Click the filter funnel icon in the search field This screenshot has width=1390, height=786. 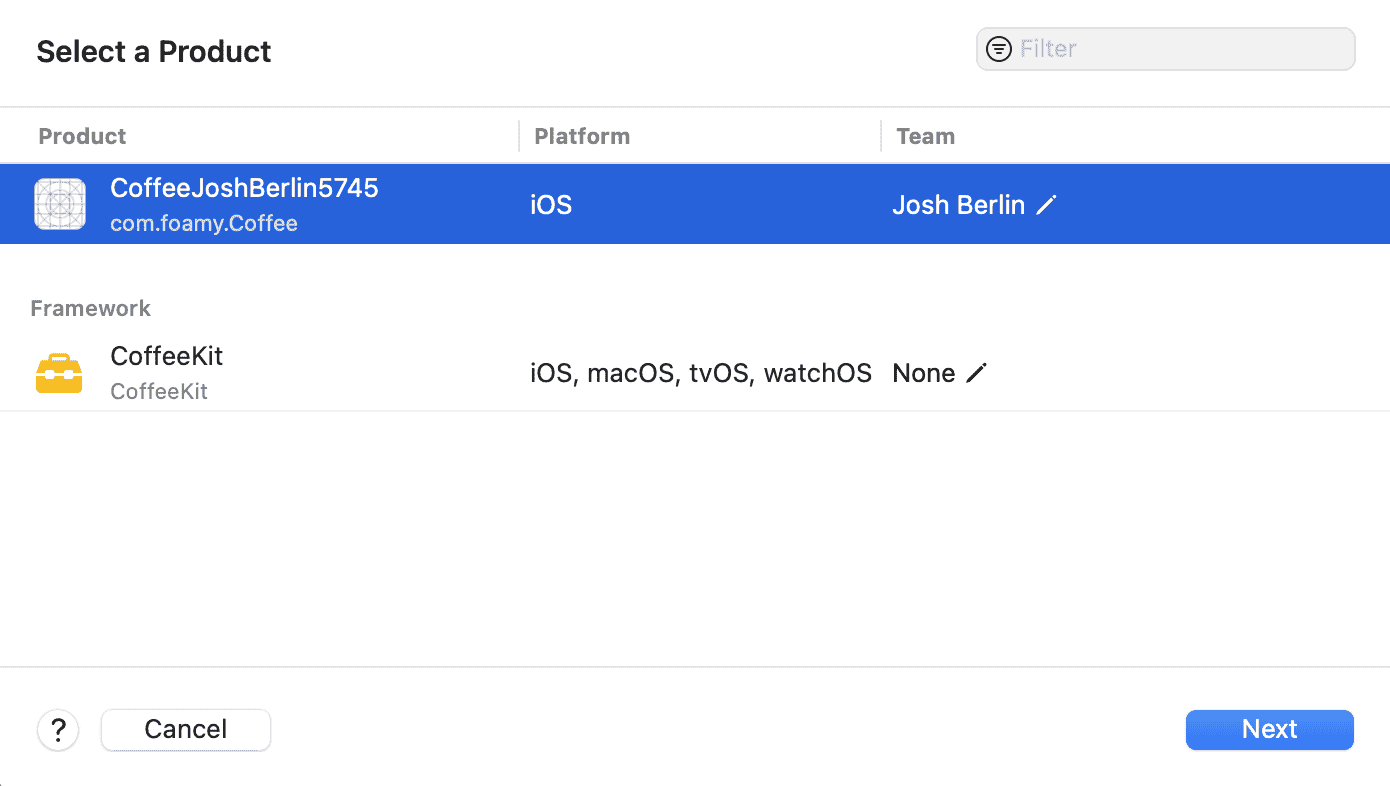coord(998,48)
